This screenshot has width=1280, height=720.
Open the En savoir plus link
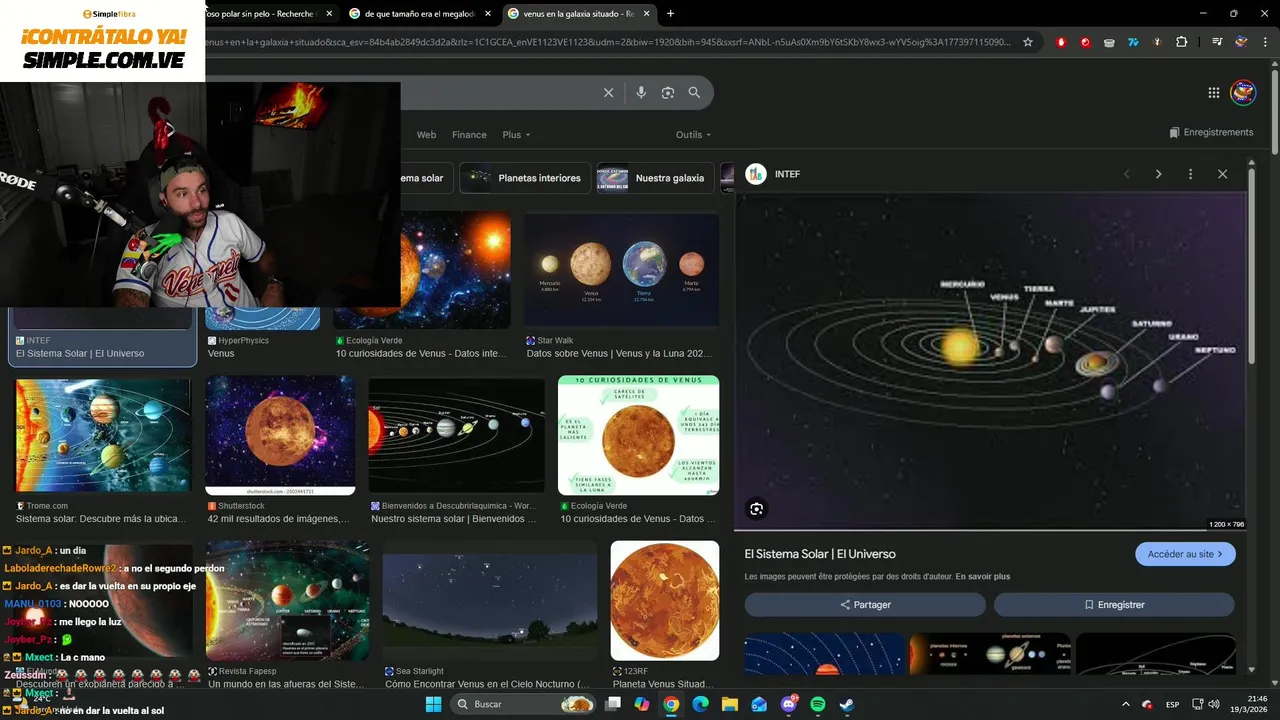coord(983,577)
